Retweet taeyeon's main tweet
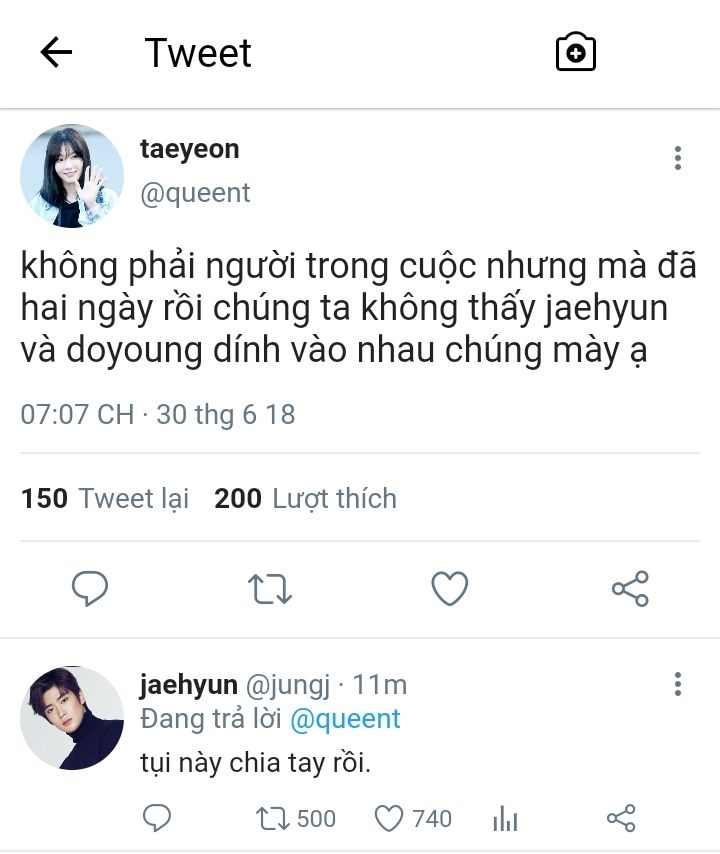The height and width of the screenshot is (854, 720). coord(270,589)
